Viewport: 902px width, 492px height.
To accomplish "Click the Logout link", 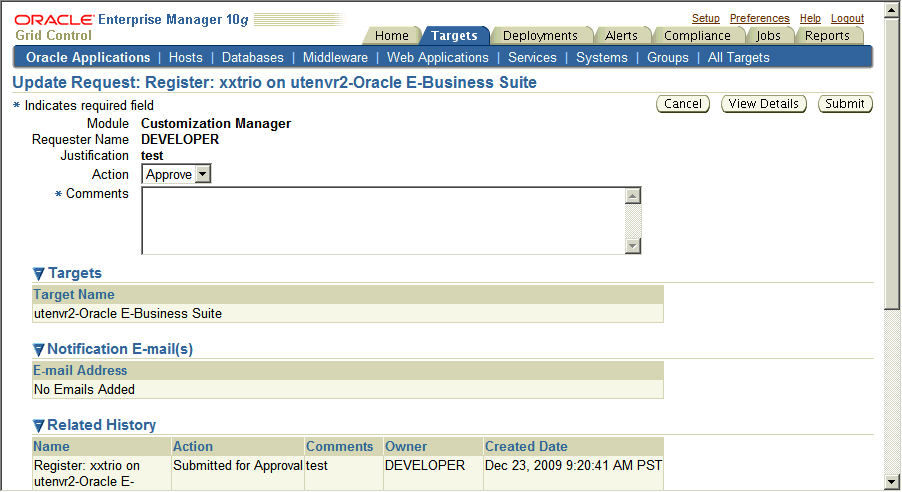I will click(x=847, y=18).
